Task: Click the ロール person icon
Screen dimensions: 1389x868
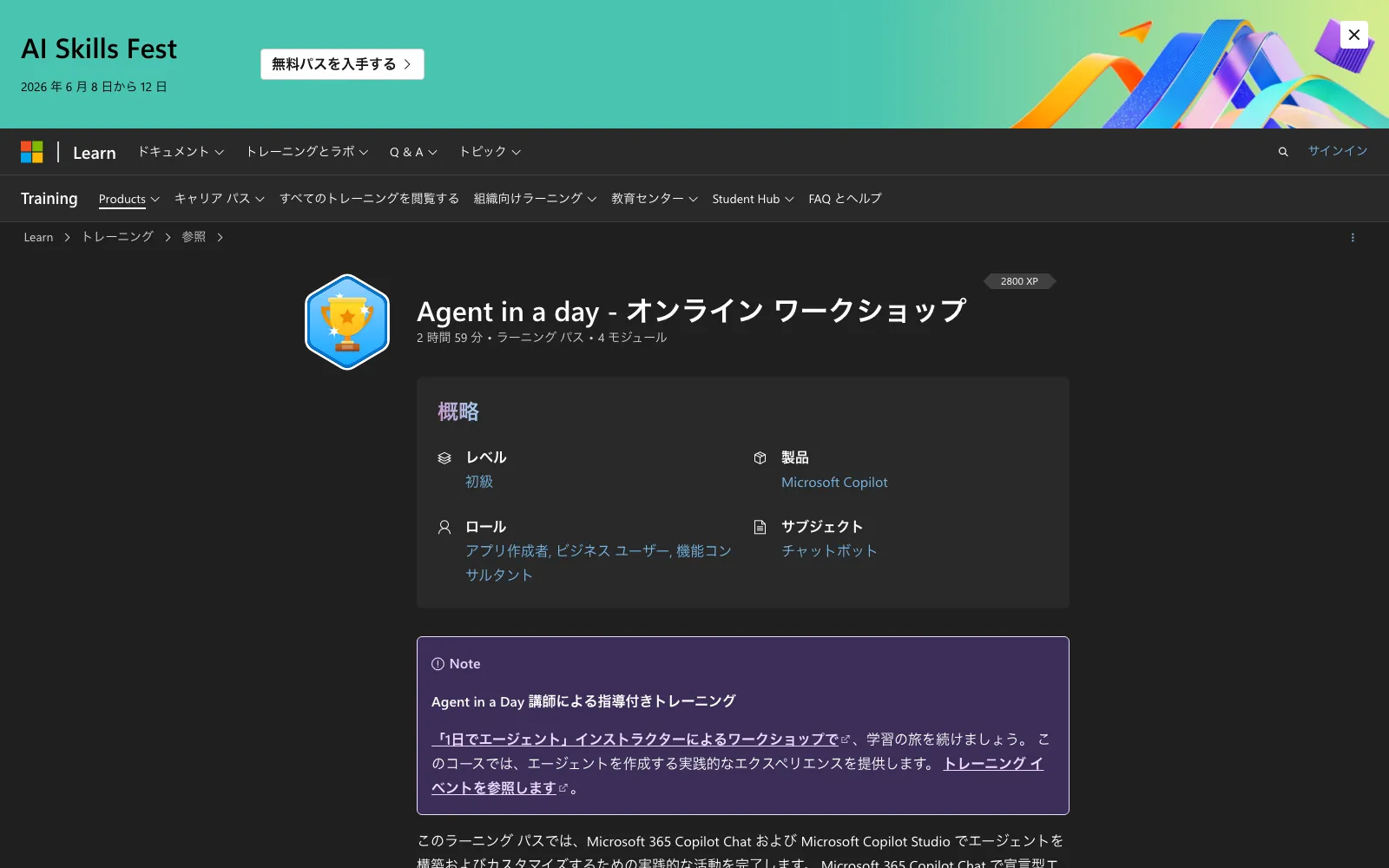Action: click(444, 527)
